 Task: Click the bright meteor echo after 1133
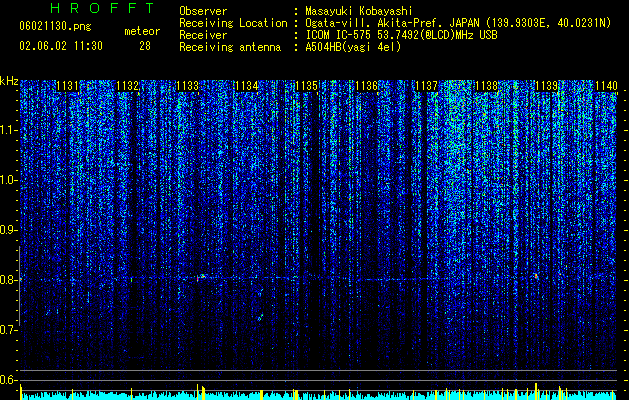(x=202, y=277)
